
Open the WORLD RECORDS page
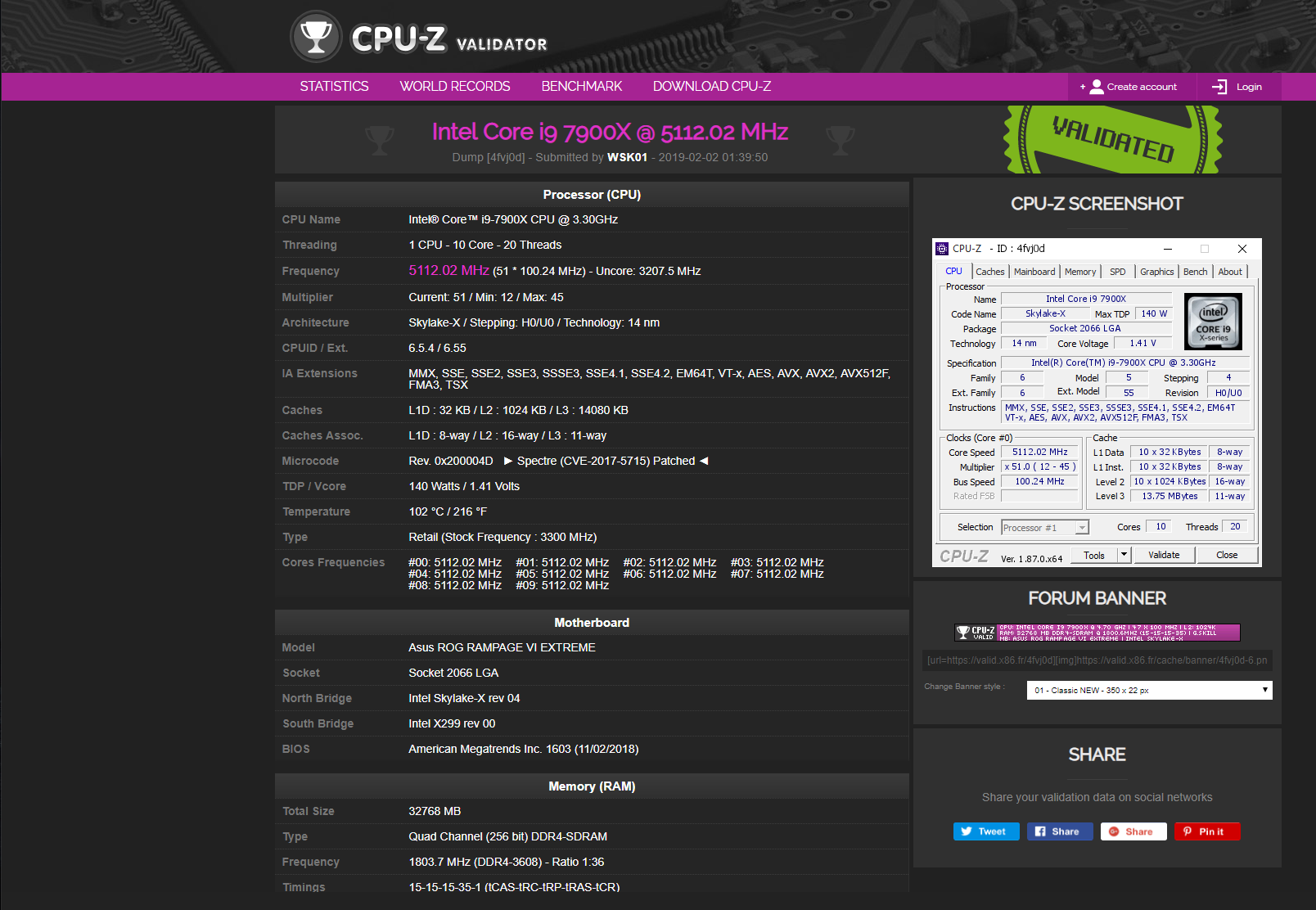[455, 87]
